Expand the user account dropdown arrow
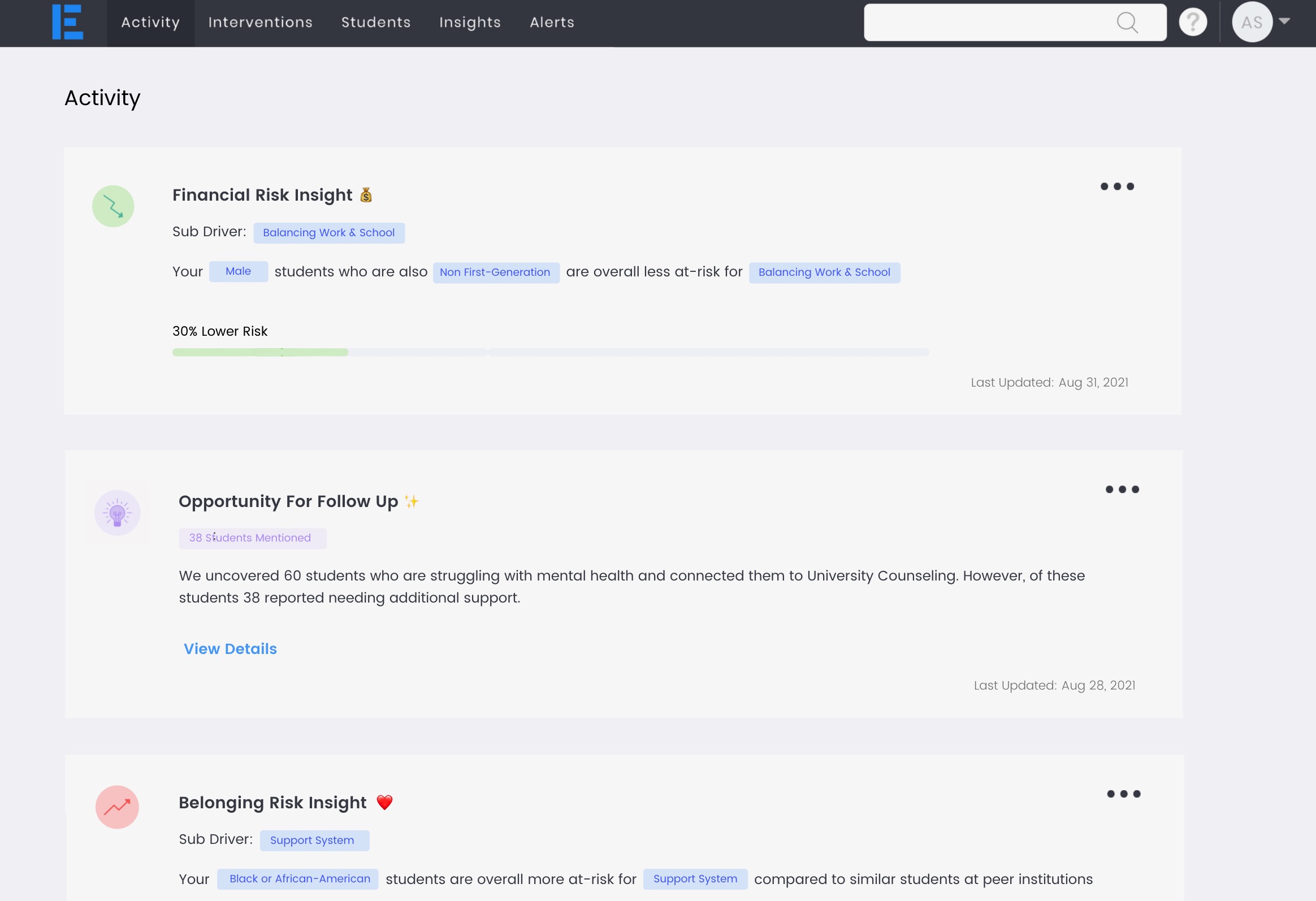This screenshot has height=901, width=1316. [x=1284, y=21]
